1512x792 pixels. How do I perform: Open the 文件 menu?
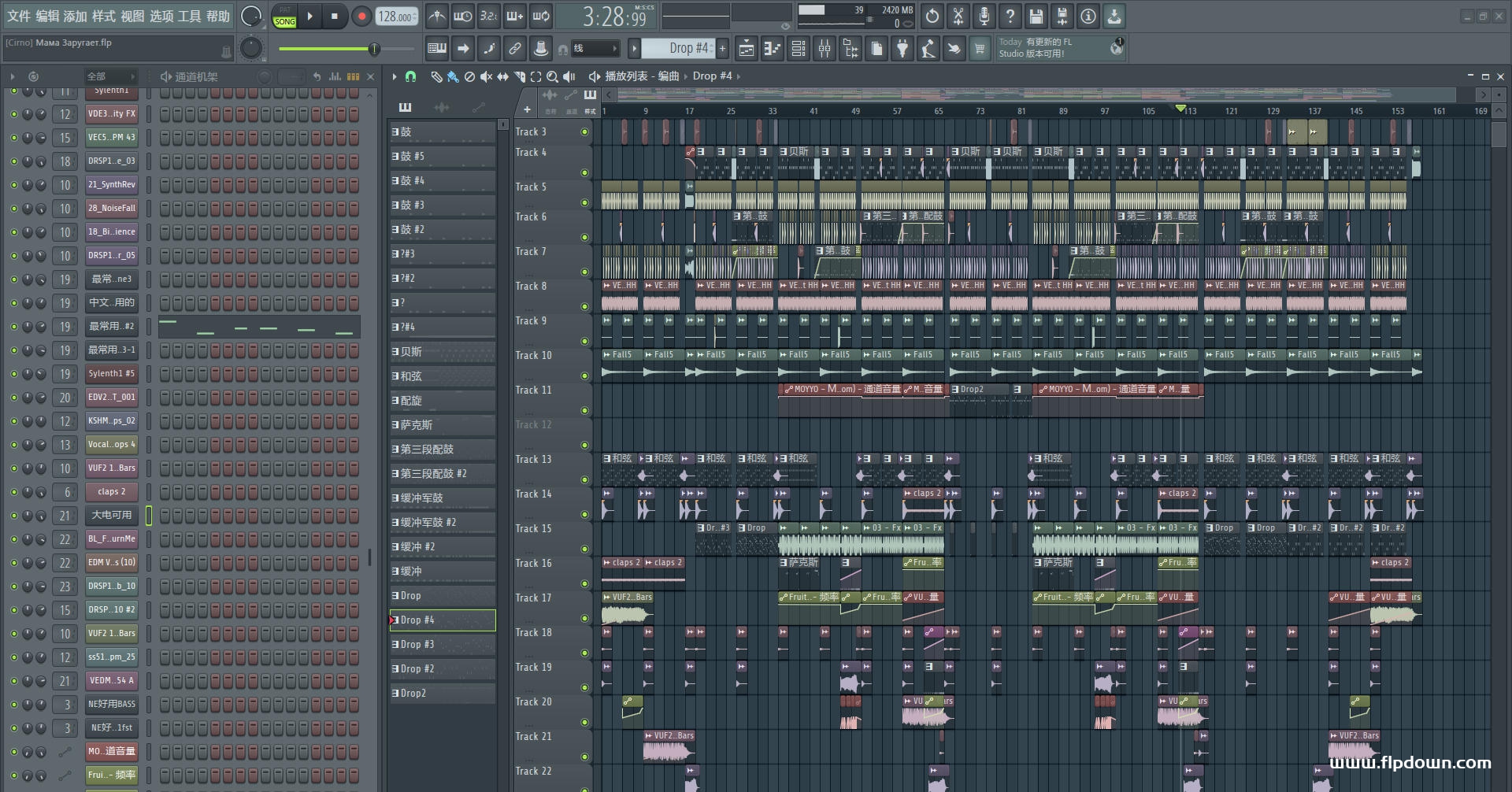click(18, 16)
